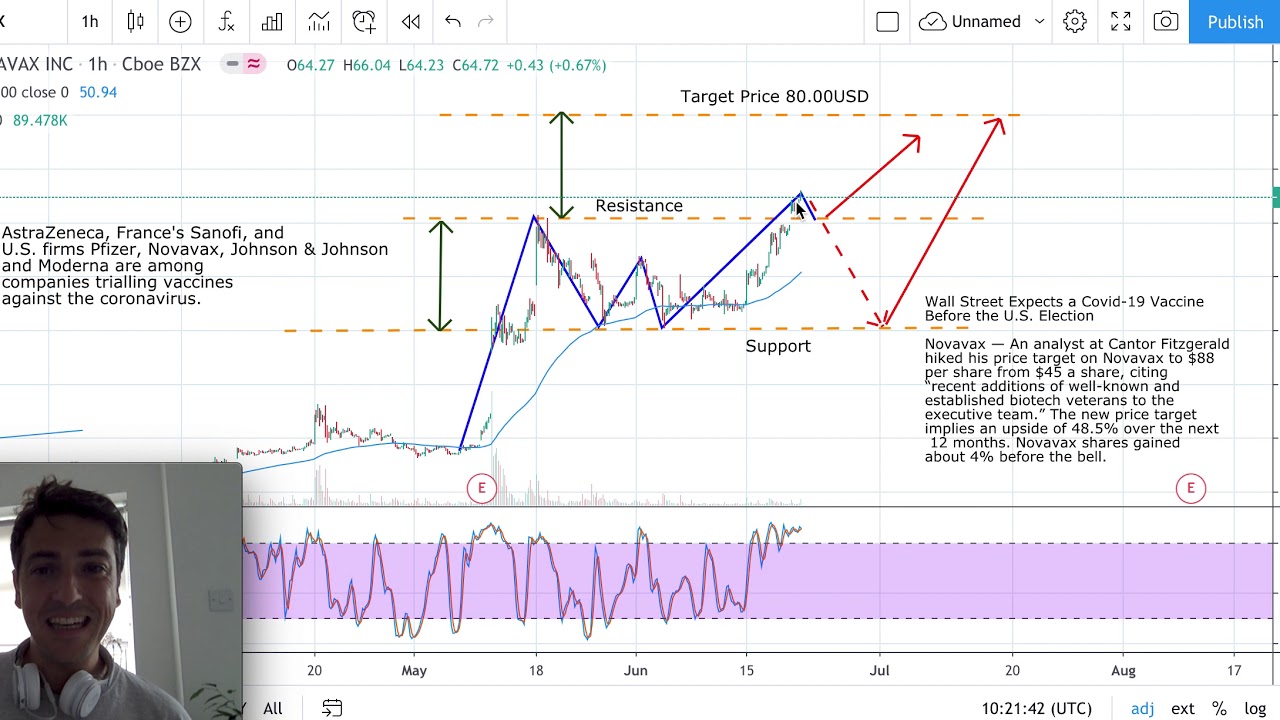Viewport: 1280px width, 720px height.
Task: Click the redo arrow icon
Action: (x=486, y=21)
